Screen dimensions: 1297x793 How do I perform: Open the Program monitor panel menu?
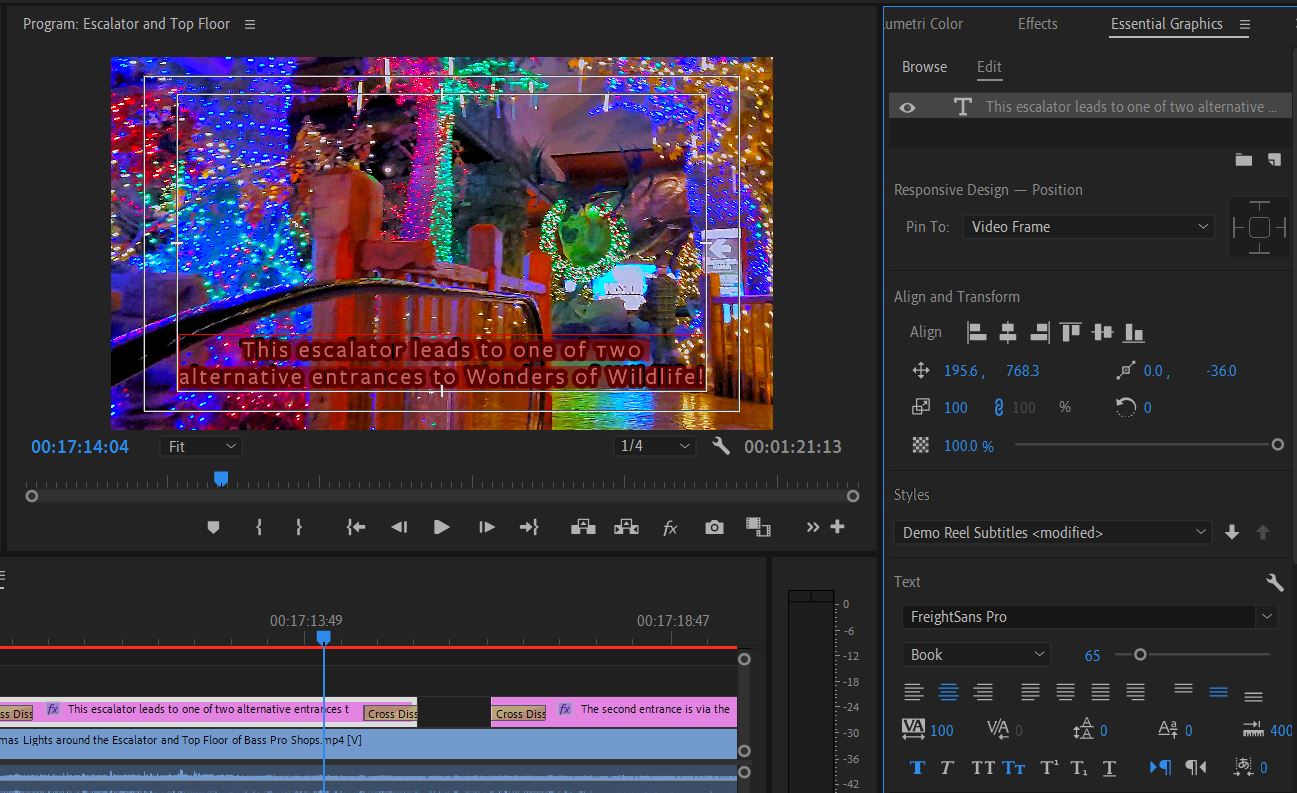coord(250,24)
